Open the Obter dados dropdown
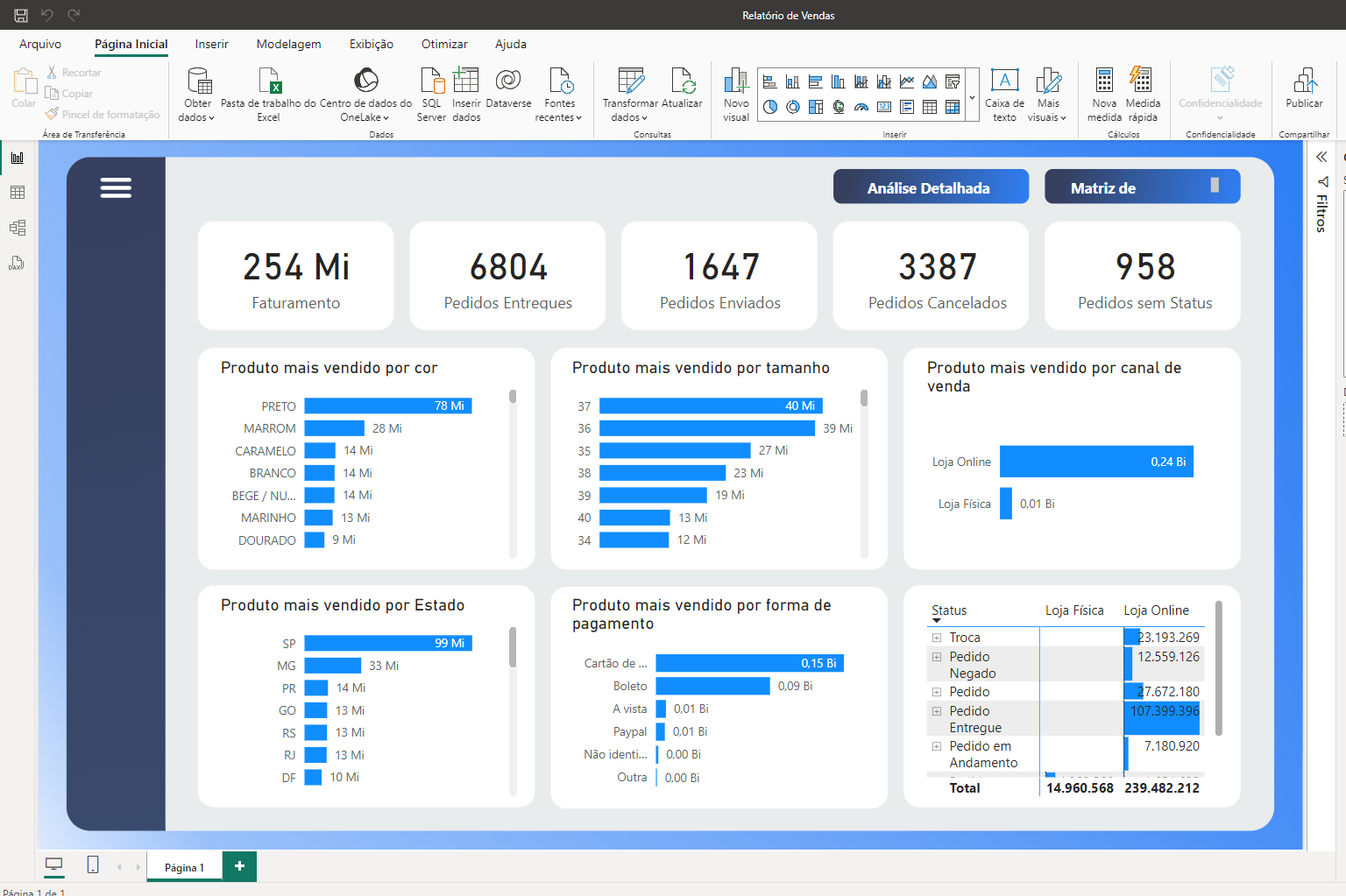The image size is (1346, 896). click(x=197, y=117)
